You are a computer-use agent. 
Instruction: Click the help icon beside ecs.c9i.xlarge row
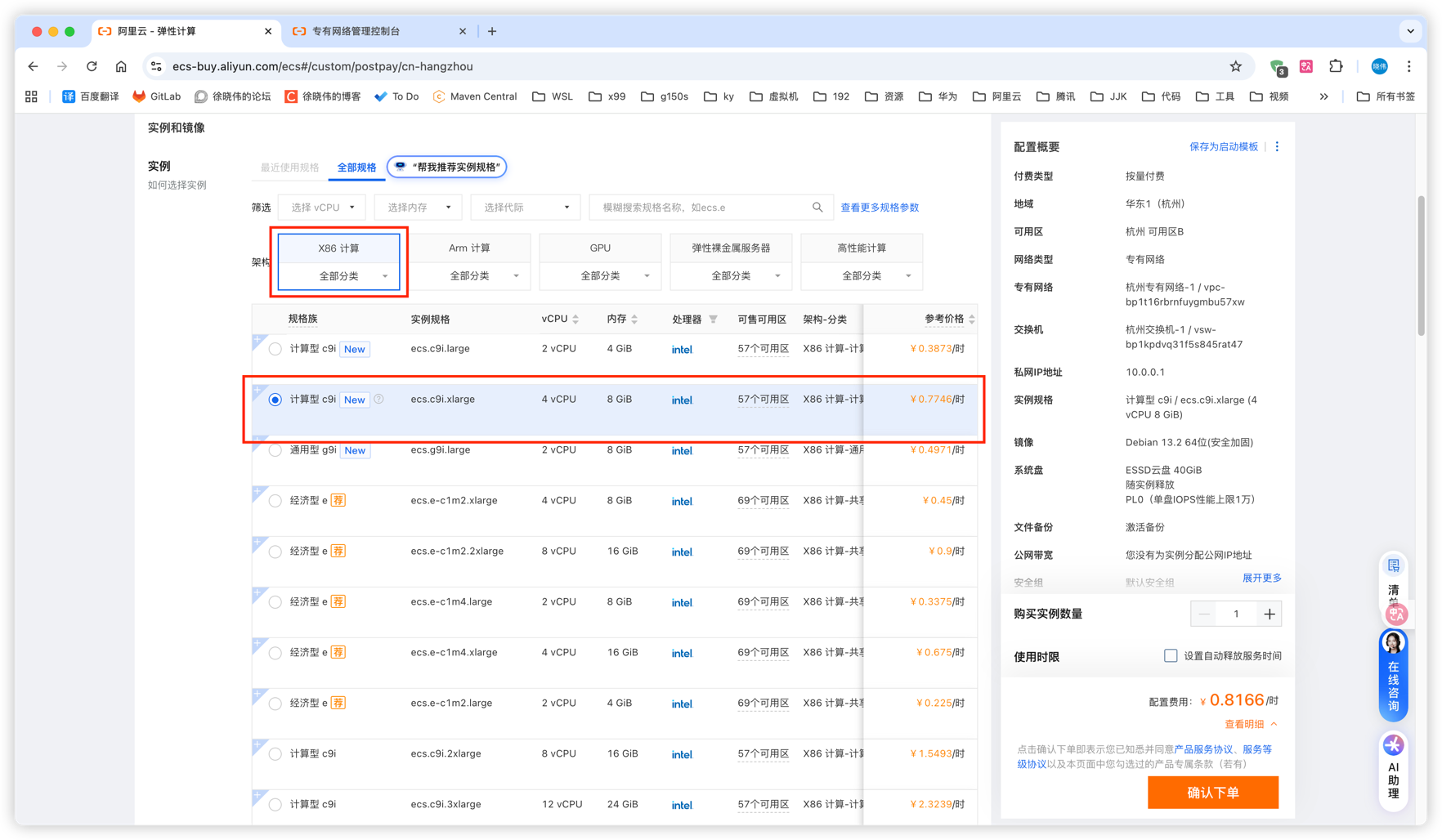point(378,400)
